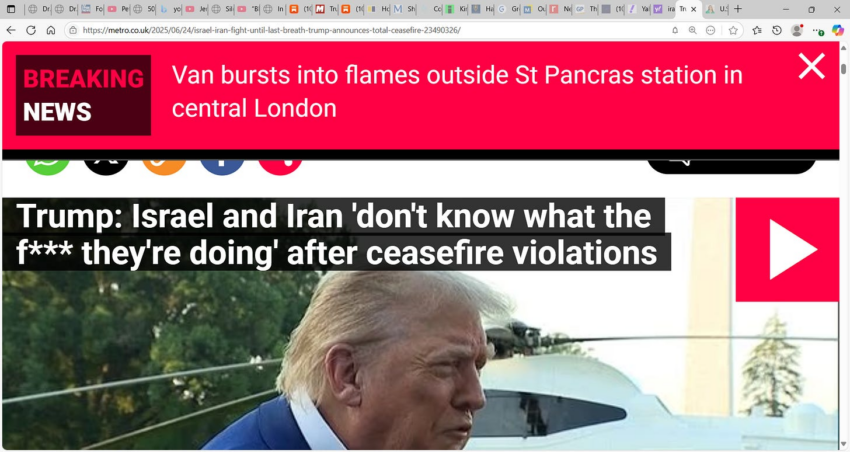Open Settings and more menu
Screen dimensions: 850x452
pos(817,31)
